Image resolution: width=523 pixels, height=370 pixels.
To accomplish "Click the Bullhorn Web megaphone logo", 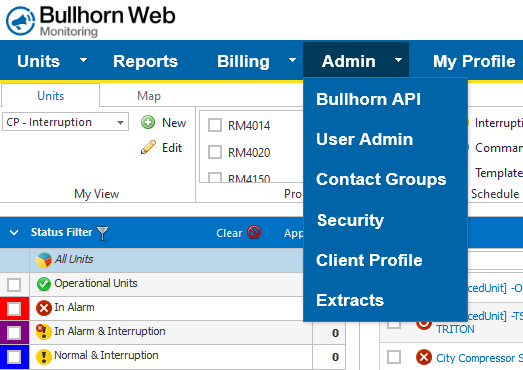I will tap(20, 21).
